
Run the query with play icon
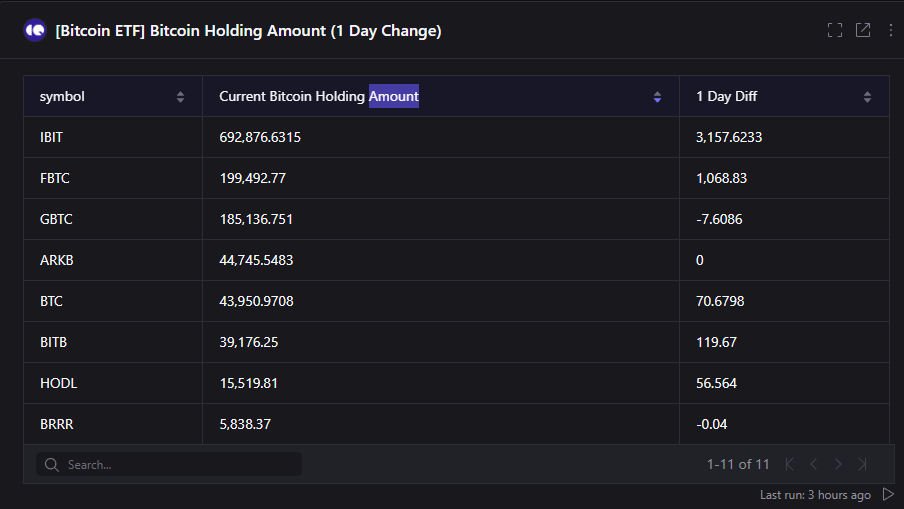(888, 495)
